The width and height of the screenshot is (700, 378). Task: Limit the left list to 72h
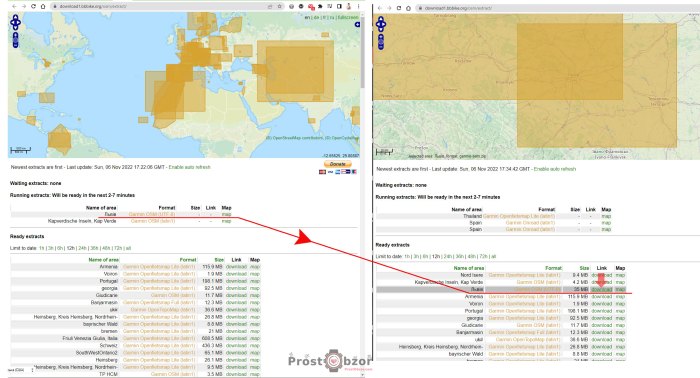(x=118, y=248)
